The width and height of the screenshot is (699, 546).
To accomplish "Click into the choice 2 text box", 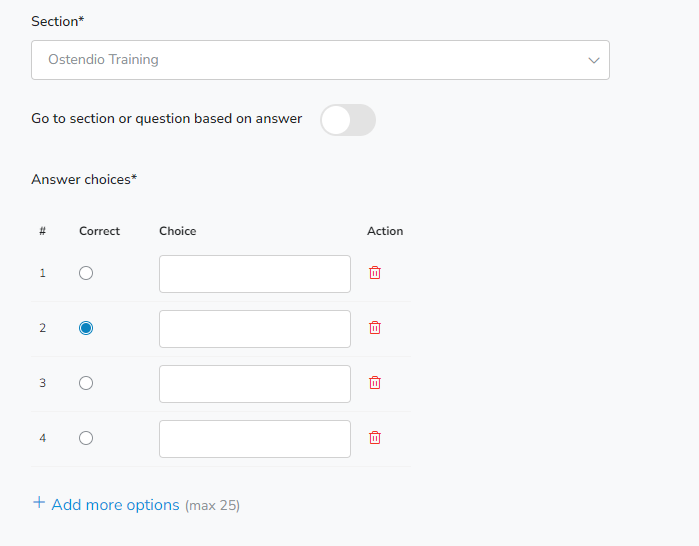I will point(255,329).
